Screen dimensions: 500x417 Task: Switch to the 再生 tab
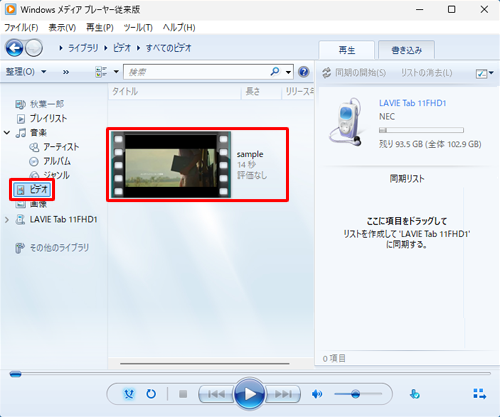[x=347, y=50]
